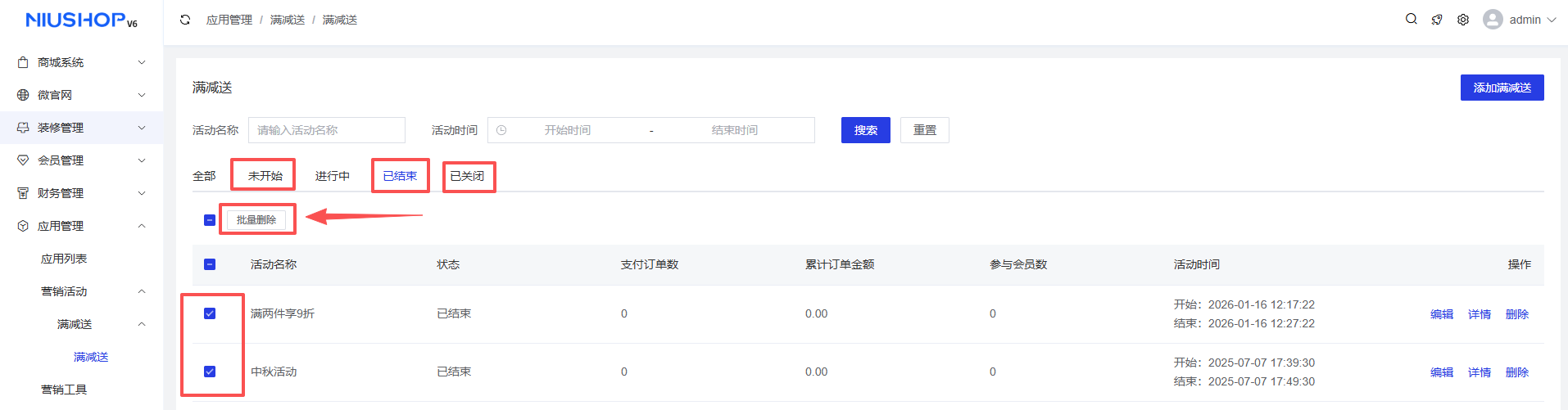
Task: Expand the 会员管理 menu chevron
Action: pos(142,160)
